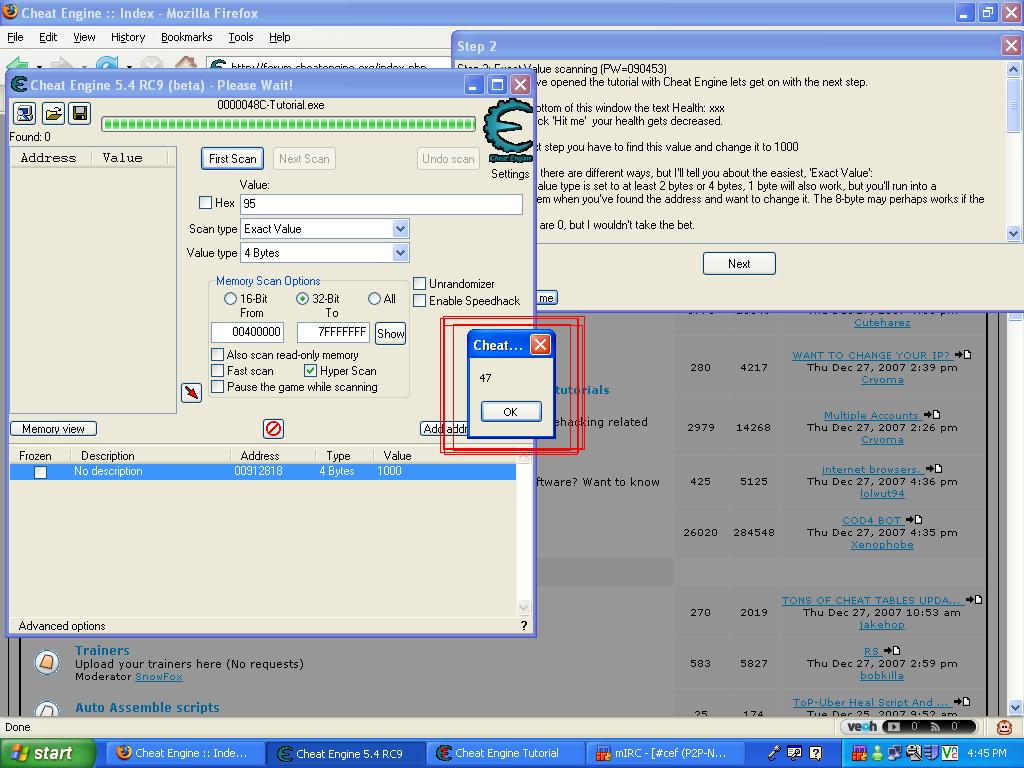Click the tray question mark icon
Screen dimensions: 1024x768
816,753
